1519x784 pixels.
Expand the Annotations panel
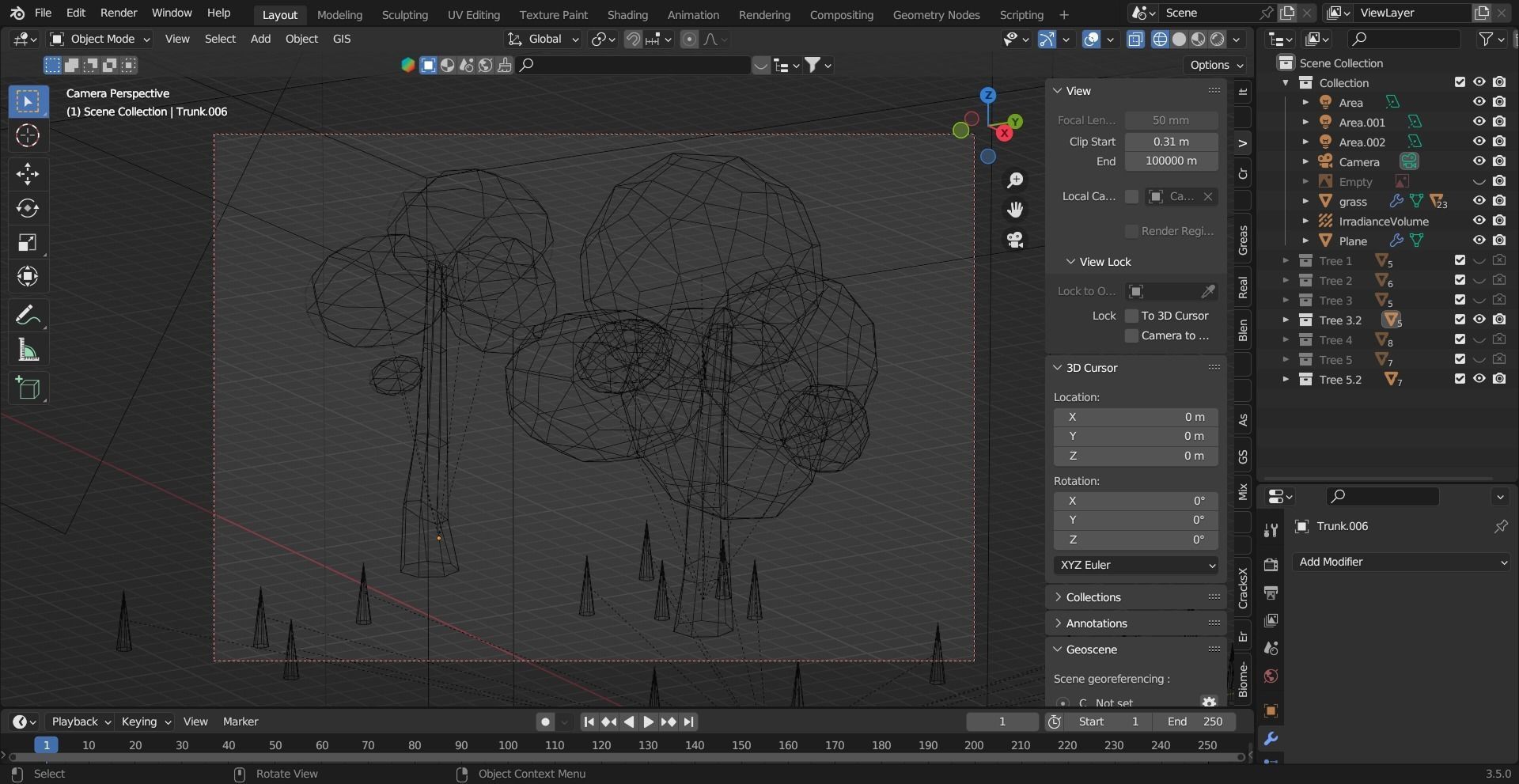(1096, 623)
